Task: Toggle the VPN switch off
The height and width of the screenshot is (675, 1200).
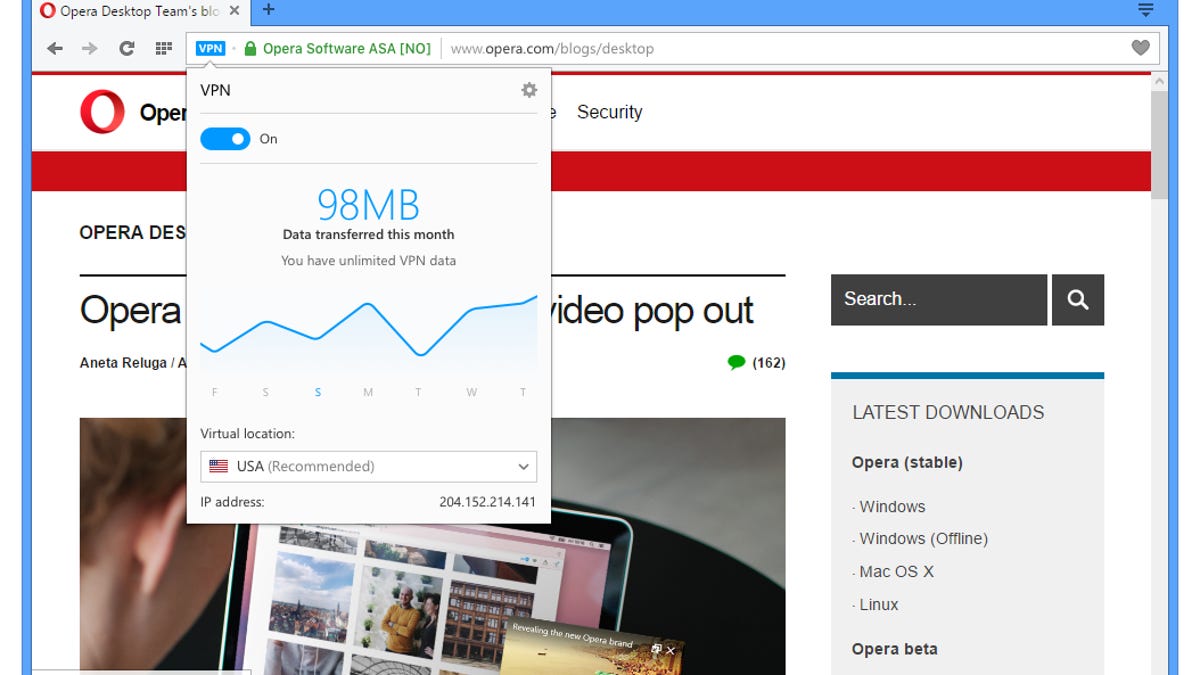Action: (225, 138)
